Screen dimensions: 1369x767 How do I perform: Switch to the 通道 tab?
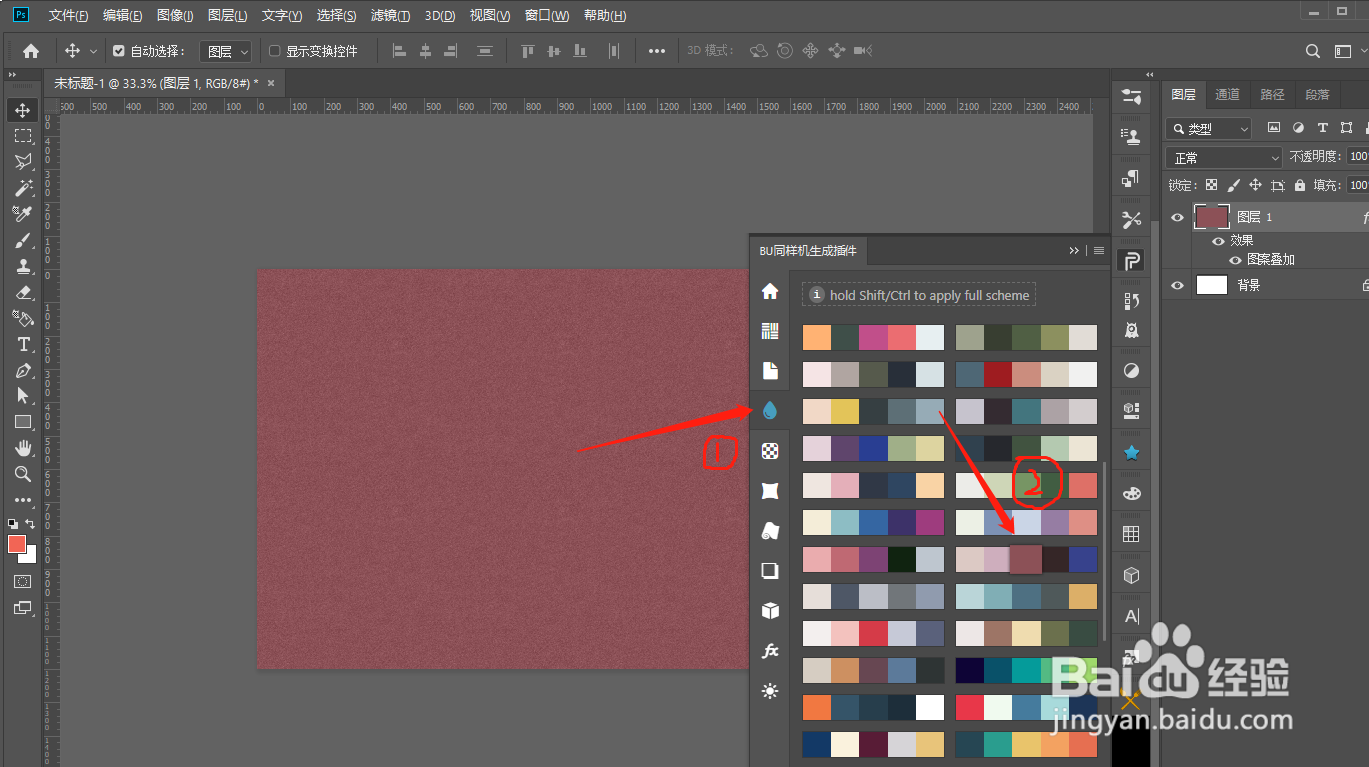[x=1228, y=94]
